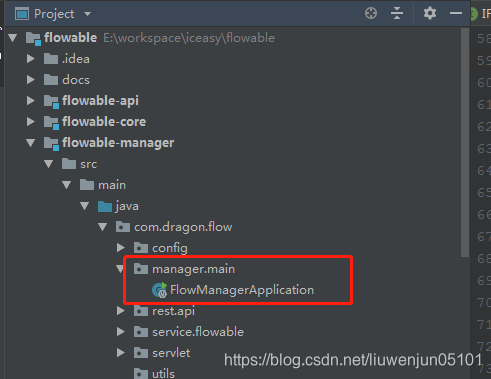Click the src folder icon
This screenshot has width=491, height=379.
pyautogui.click(x=69, y=164)
